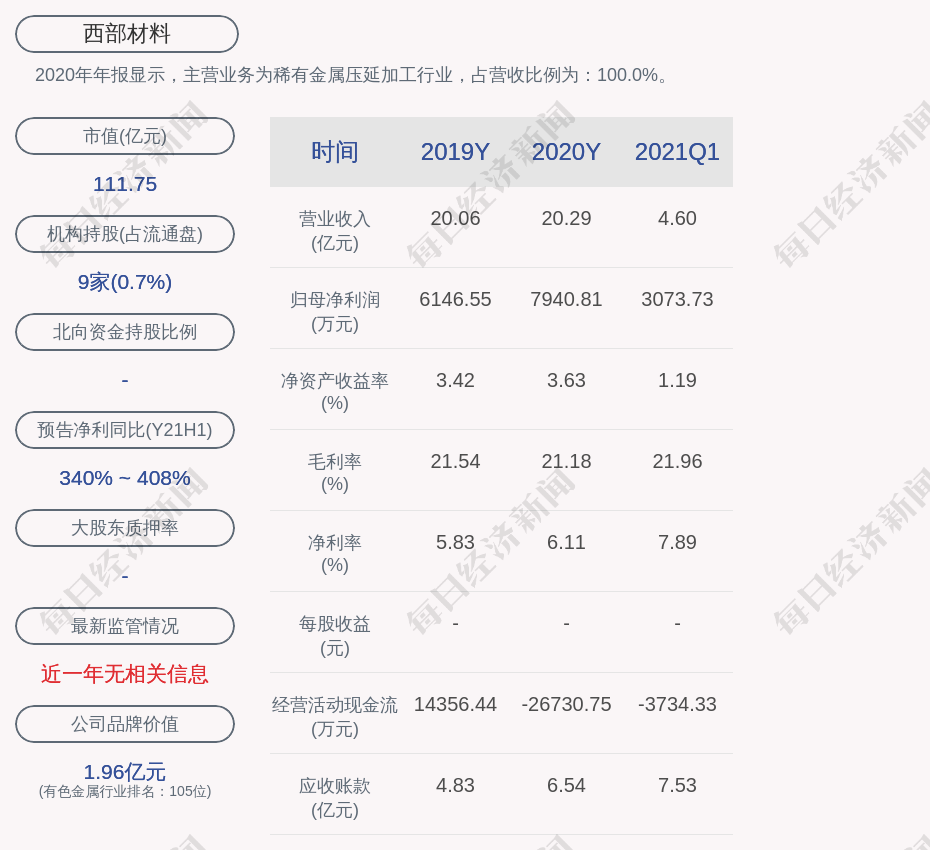This screenshot has width=930, height=850.
Task: Select the 市值(亿元) pill label
Action: [125, 136]
